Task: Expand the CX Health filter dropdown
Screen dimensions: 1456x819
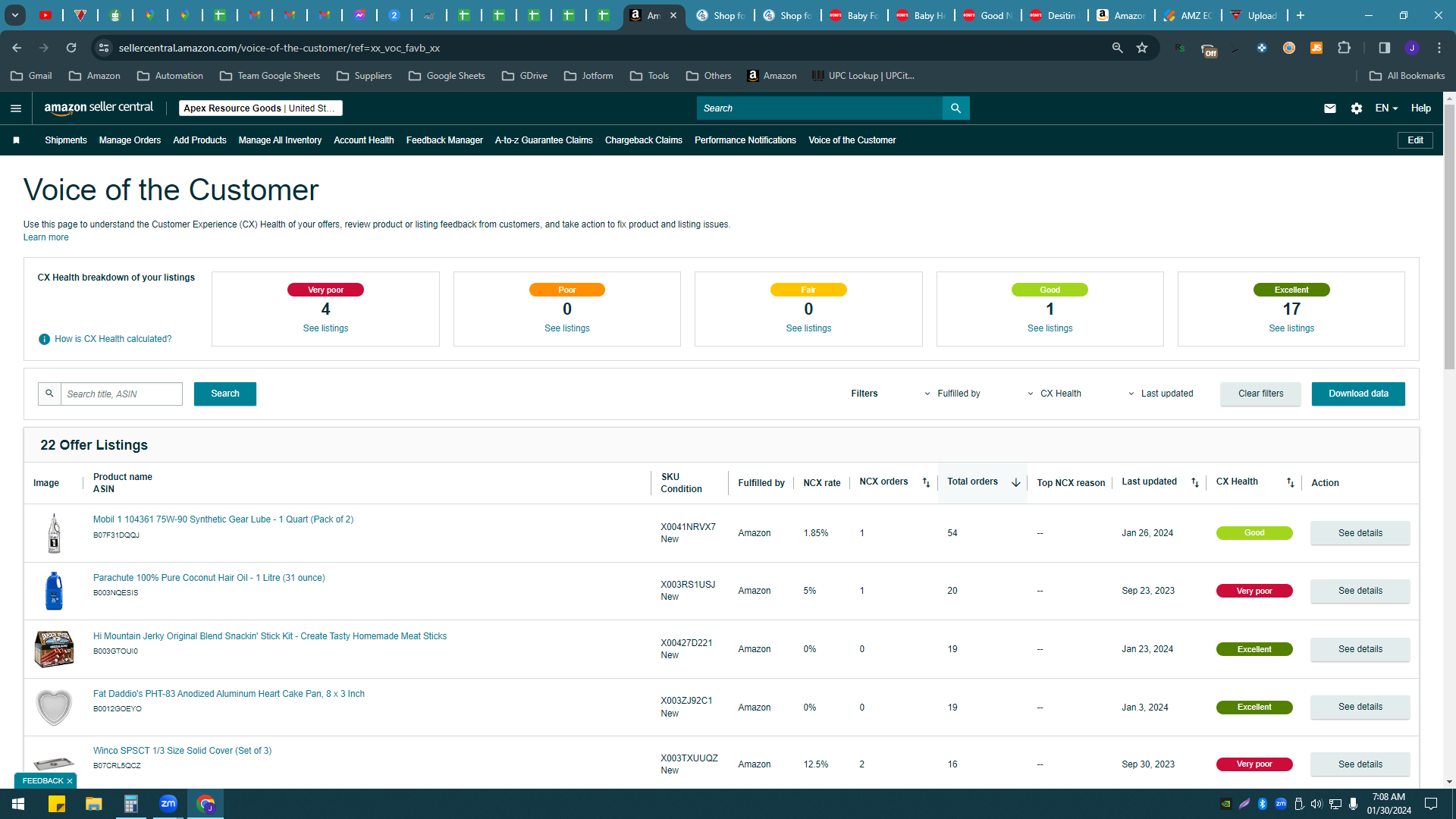Action: coord(1054,394)
